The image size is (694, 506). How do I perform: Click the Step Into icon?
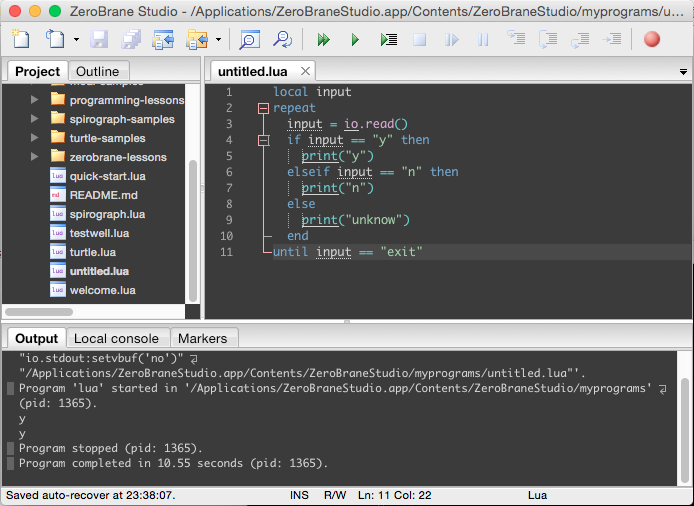(516, 39)
